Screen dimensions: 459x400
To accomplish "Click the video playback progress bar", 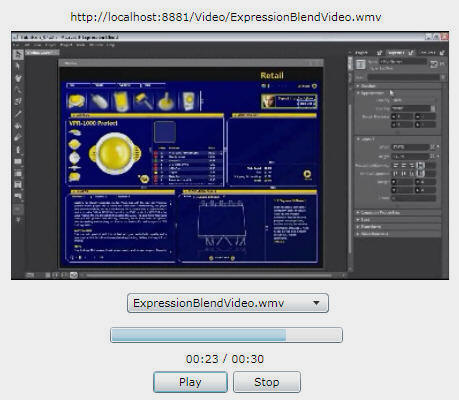I will coord(226,335).
